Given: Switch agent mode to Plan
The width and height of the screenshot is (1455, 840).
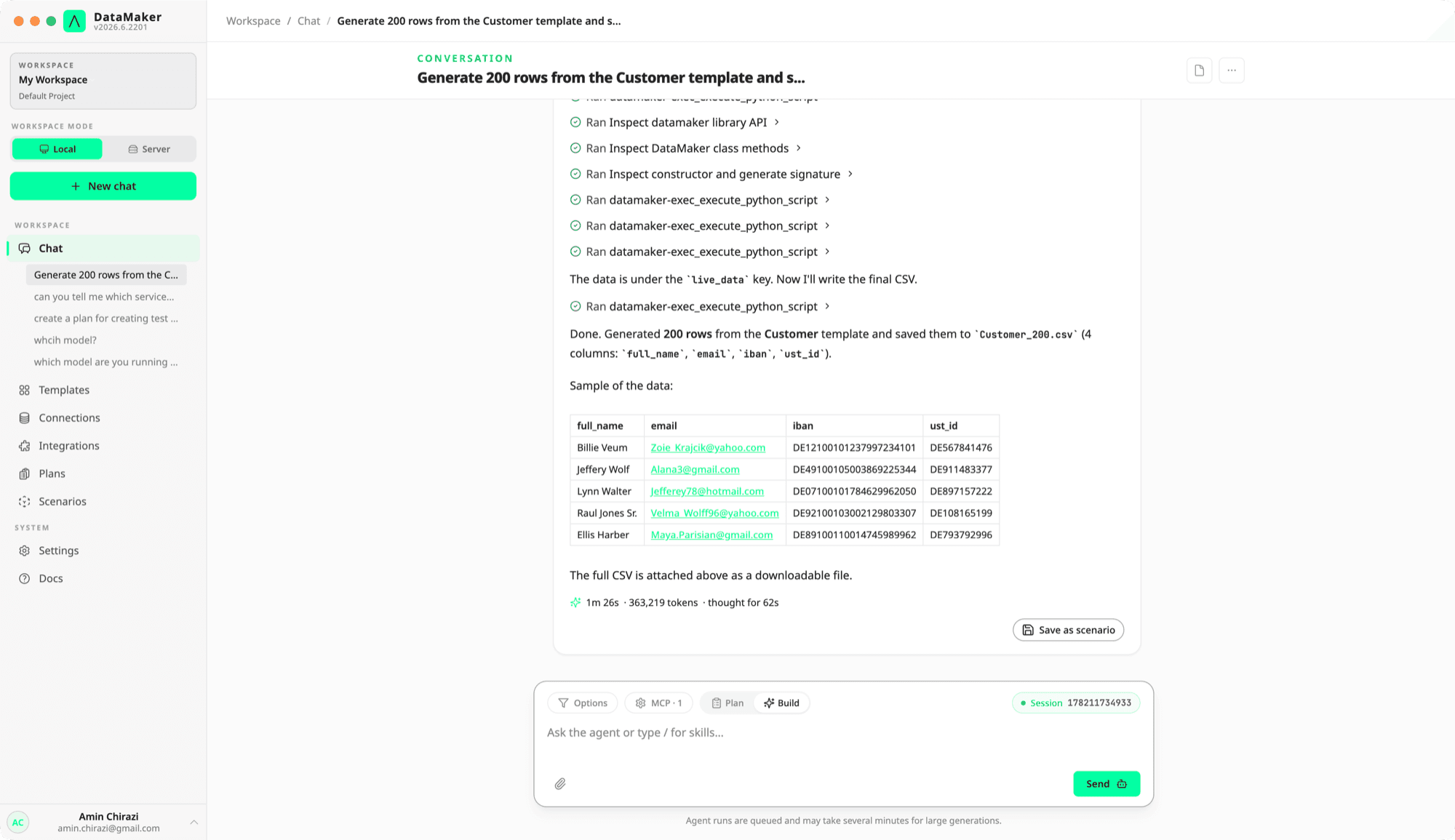Looking at the screenshot, I should point(727,703).
